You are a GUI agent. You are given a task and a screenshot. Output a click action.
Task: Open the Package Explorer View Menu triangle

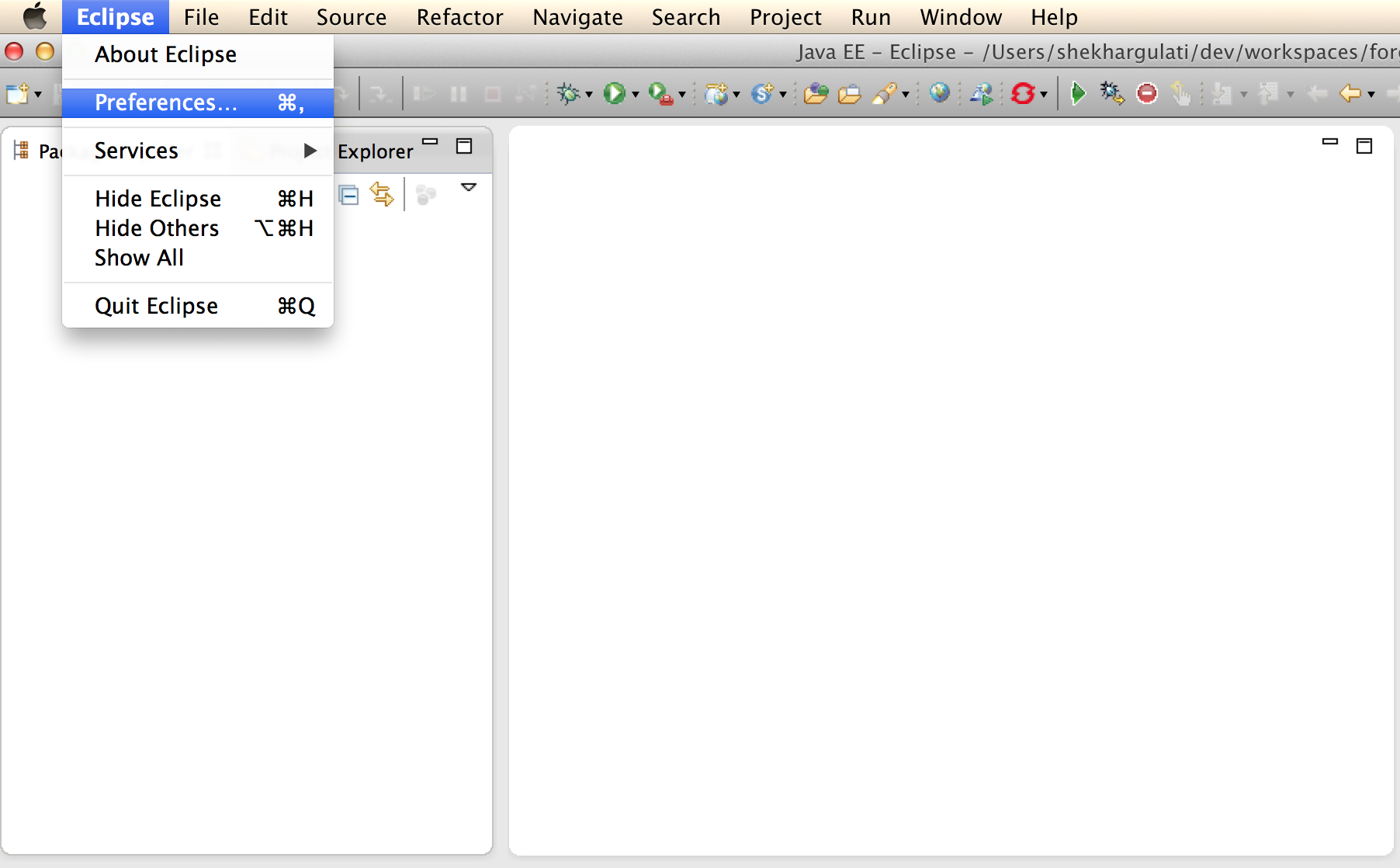pos(469,187)
